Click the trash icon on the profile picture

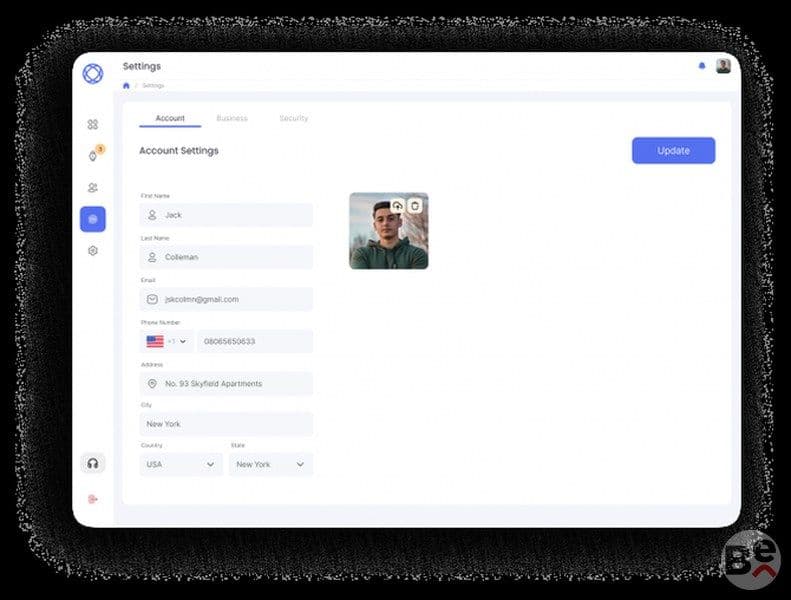(x=415, y=205)
